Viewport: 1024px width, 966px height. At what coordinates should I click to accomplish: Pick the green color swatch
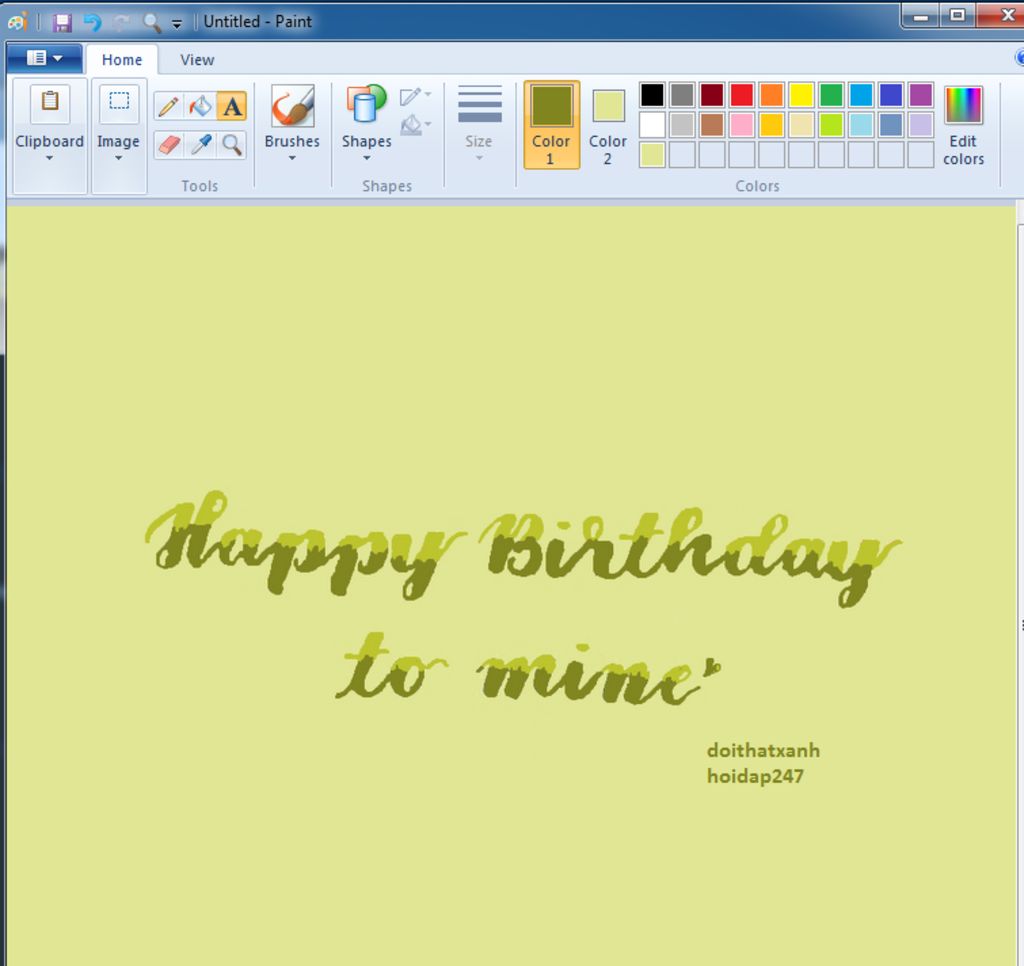click(831, 95)
